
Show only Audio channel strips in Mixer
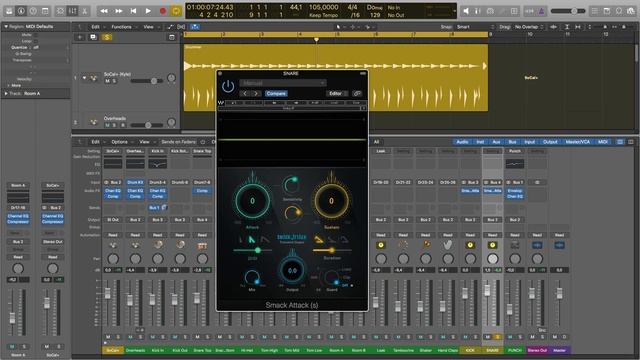(462, 142)
